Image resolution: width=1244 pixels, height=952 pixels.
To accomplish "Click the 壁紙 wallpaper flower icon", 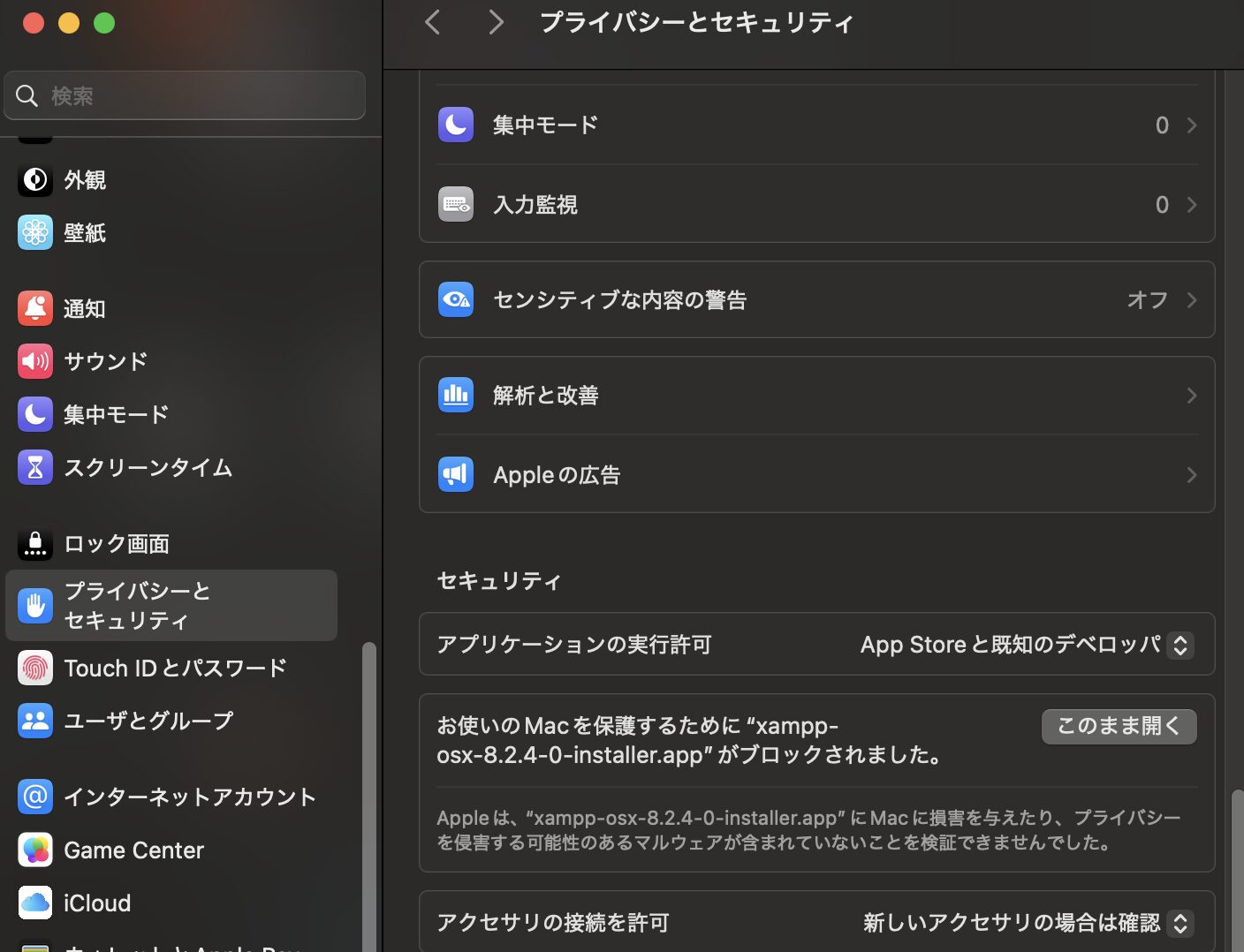I will (35, 233).
